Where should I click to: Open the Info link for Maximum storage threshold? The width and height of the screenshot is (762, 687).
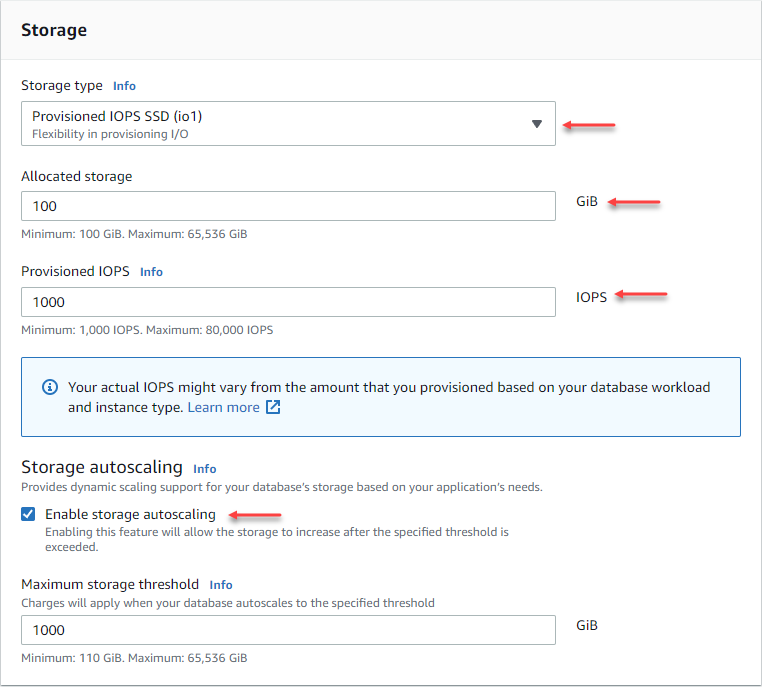(221, 585)
